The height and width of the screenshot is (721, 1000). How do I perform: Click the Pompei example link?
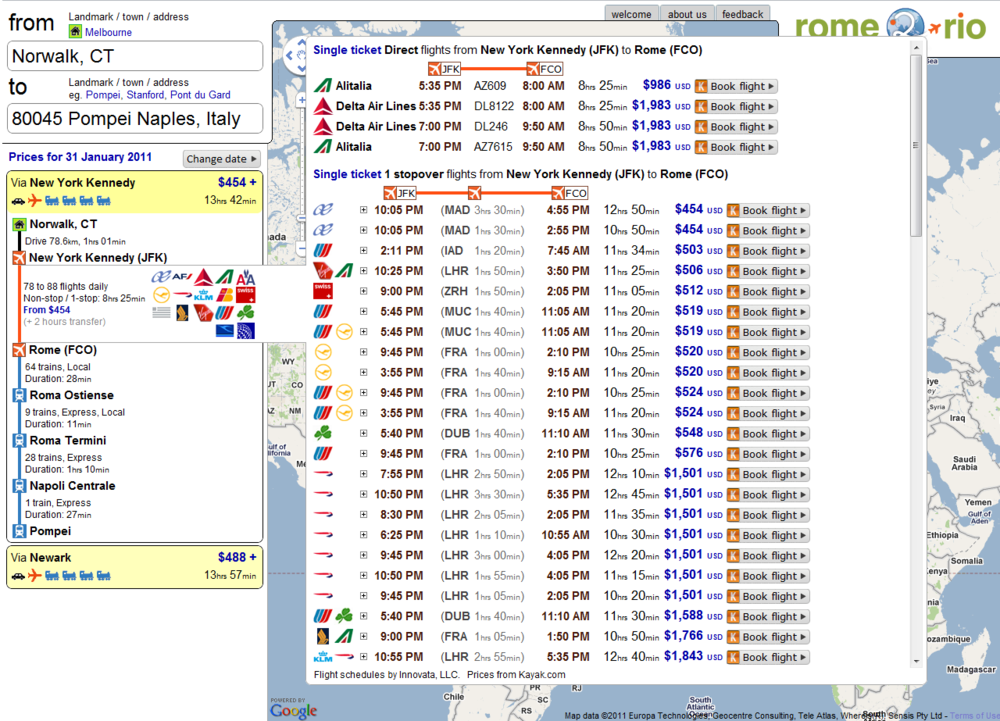pos(103,94)
